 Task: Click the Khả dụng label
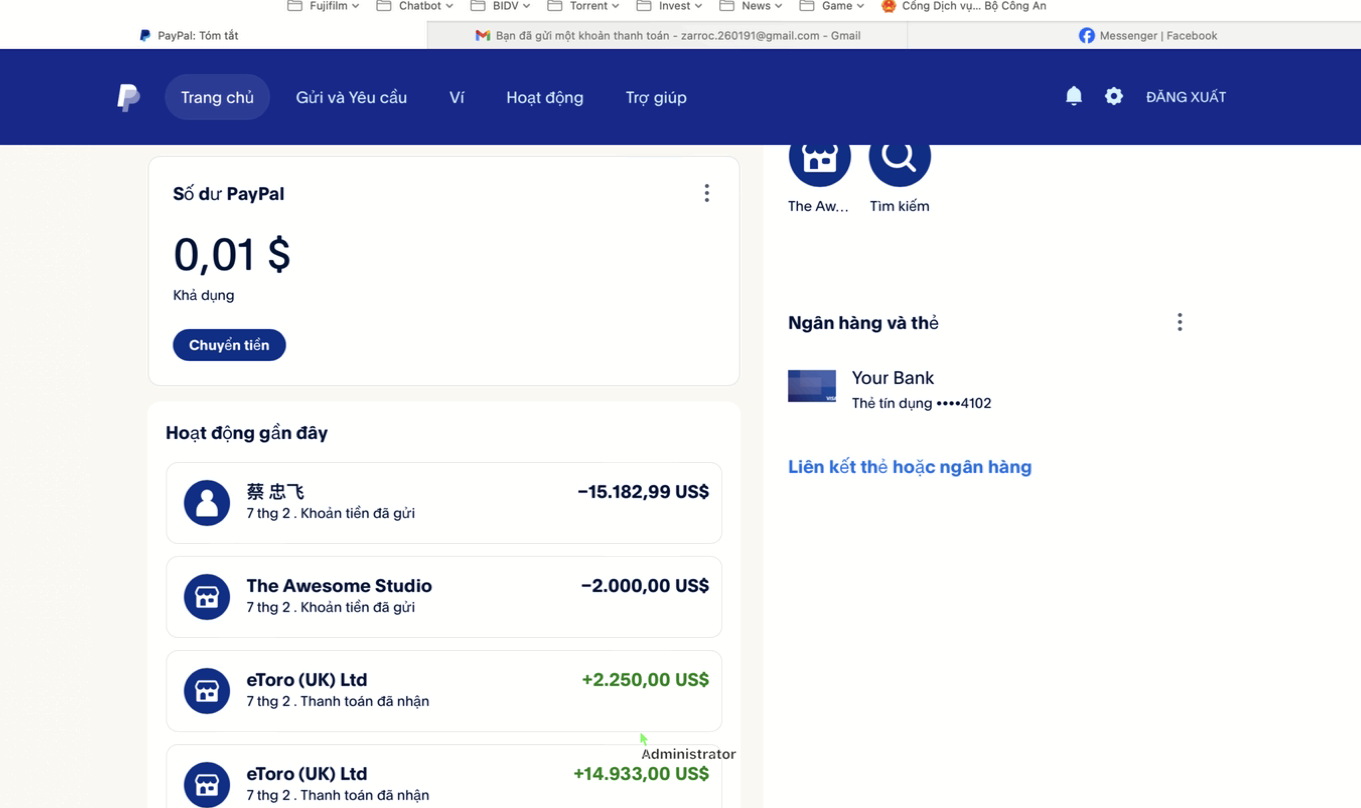[204, 296]
